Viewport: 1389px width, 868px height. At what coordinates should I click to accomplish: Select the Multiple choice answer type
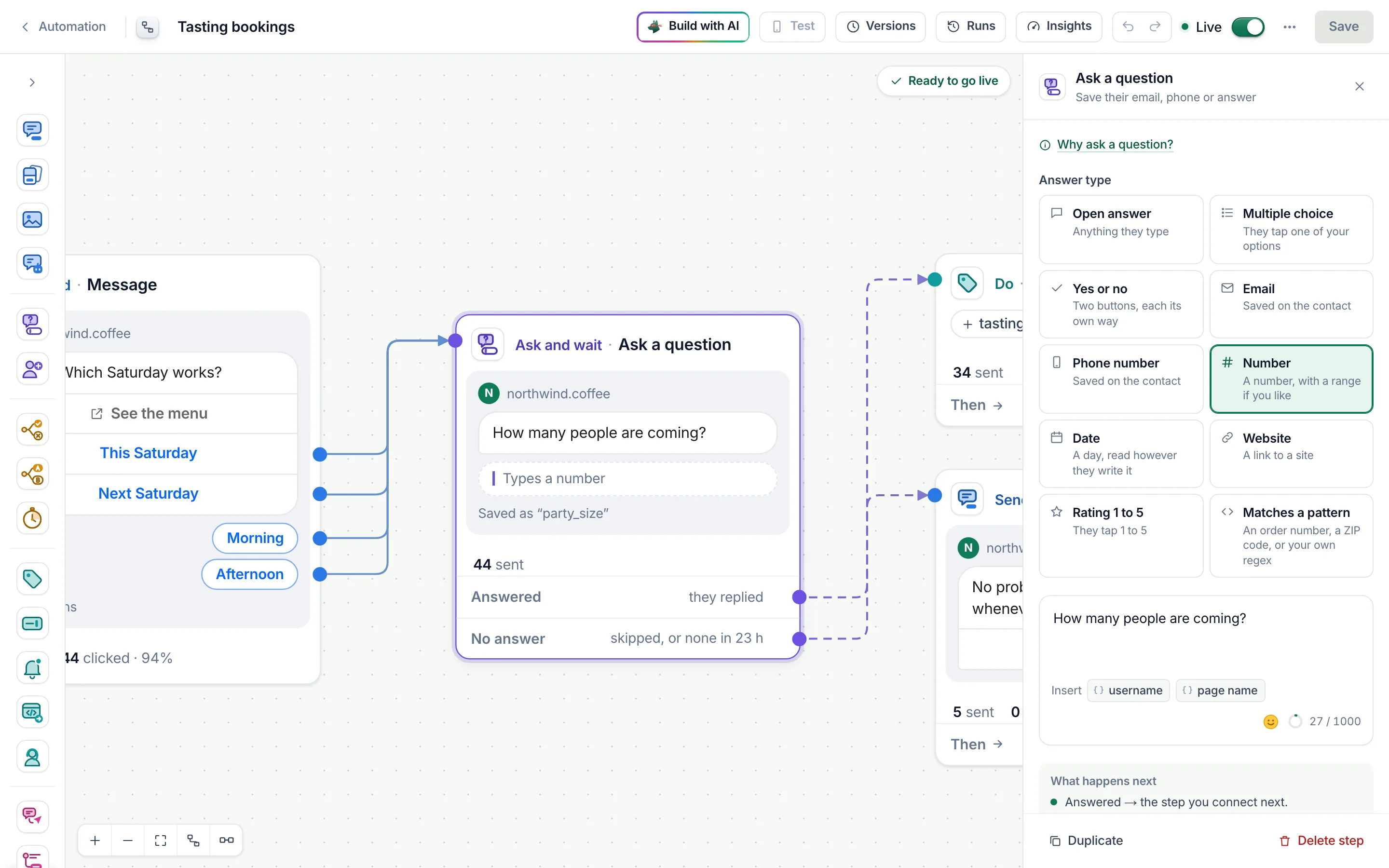click(1291, 230)
